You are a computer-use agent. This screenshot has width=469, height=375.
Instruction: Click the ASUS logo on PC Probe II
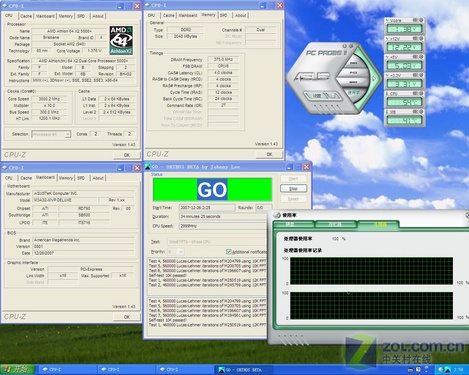click(312, 77)
